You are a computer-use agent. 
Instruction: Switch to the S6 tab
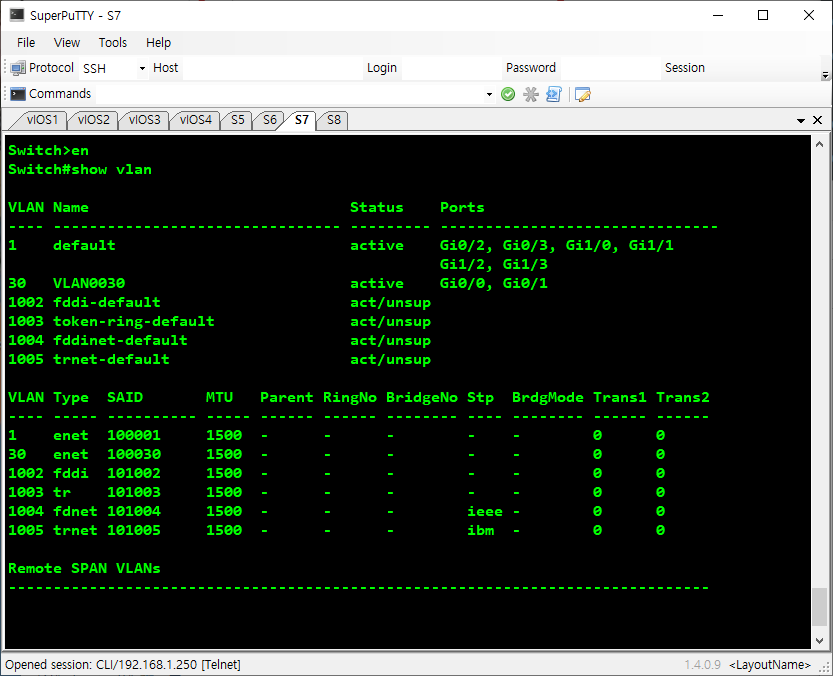click(x=269, y=120)
